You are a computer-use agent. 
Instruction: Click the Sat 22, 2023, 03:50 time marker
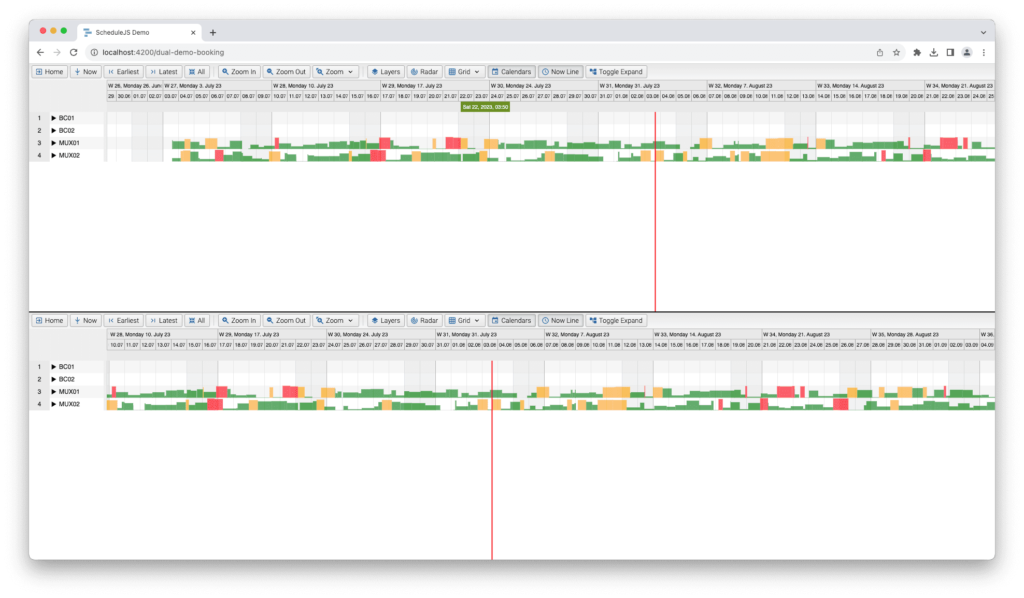coord(487,104)
